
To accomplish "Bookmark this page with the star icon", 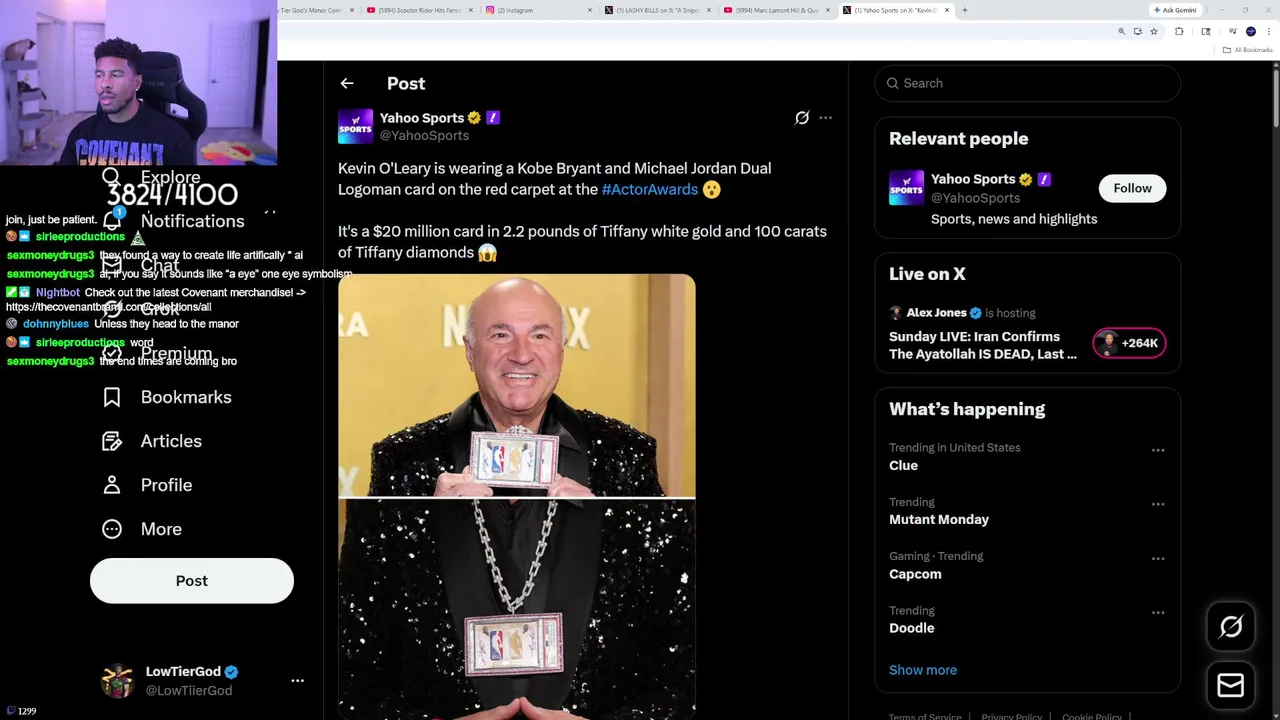I will [1153, 32].
